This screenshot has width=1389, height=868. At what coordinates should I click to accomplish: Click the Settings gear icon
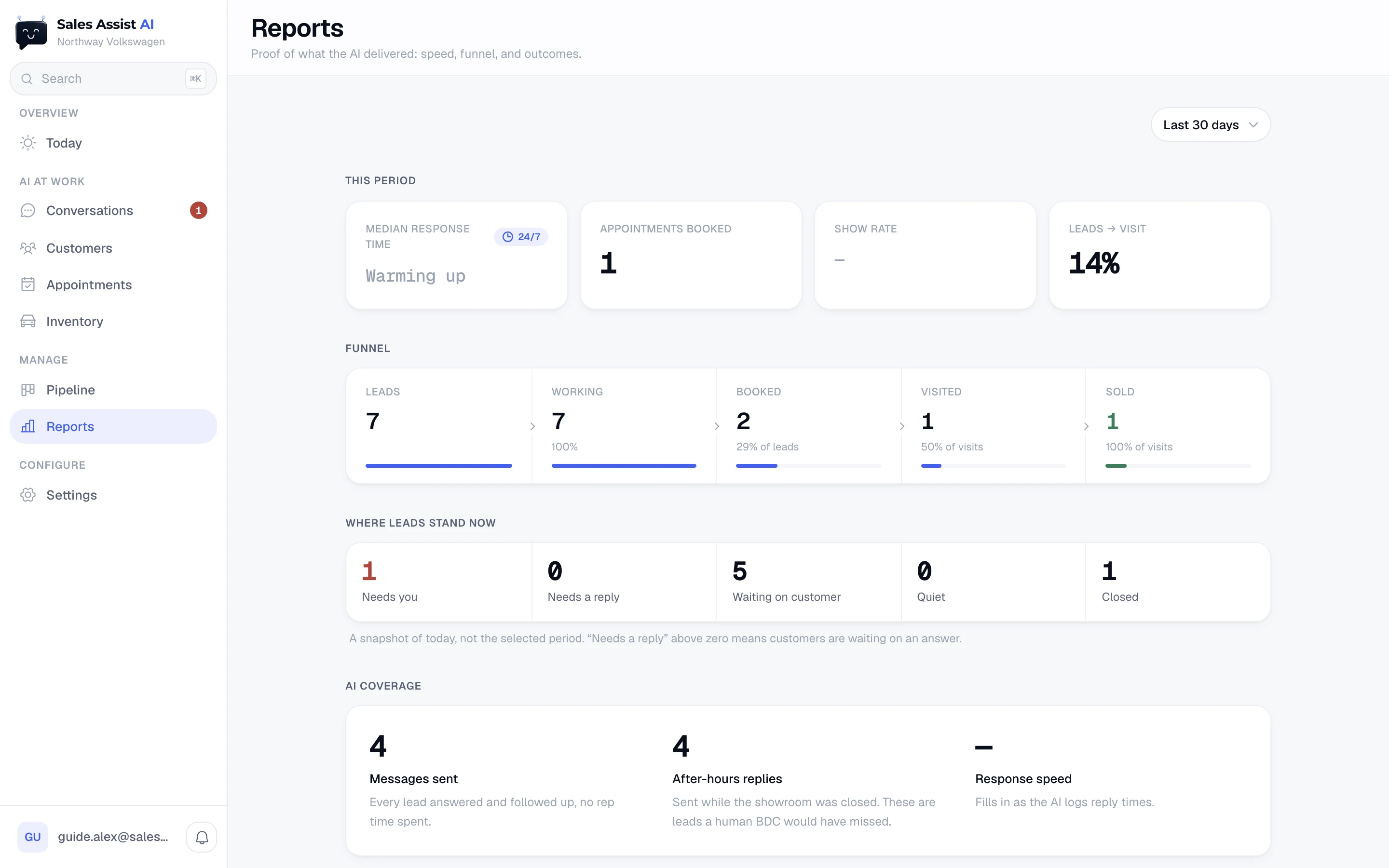27,495
